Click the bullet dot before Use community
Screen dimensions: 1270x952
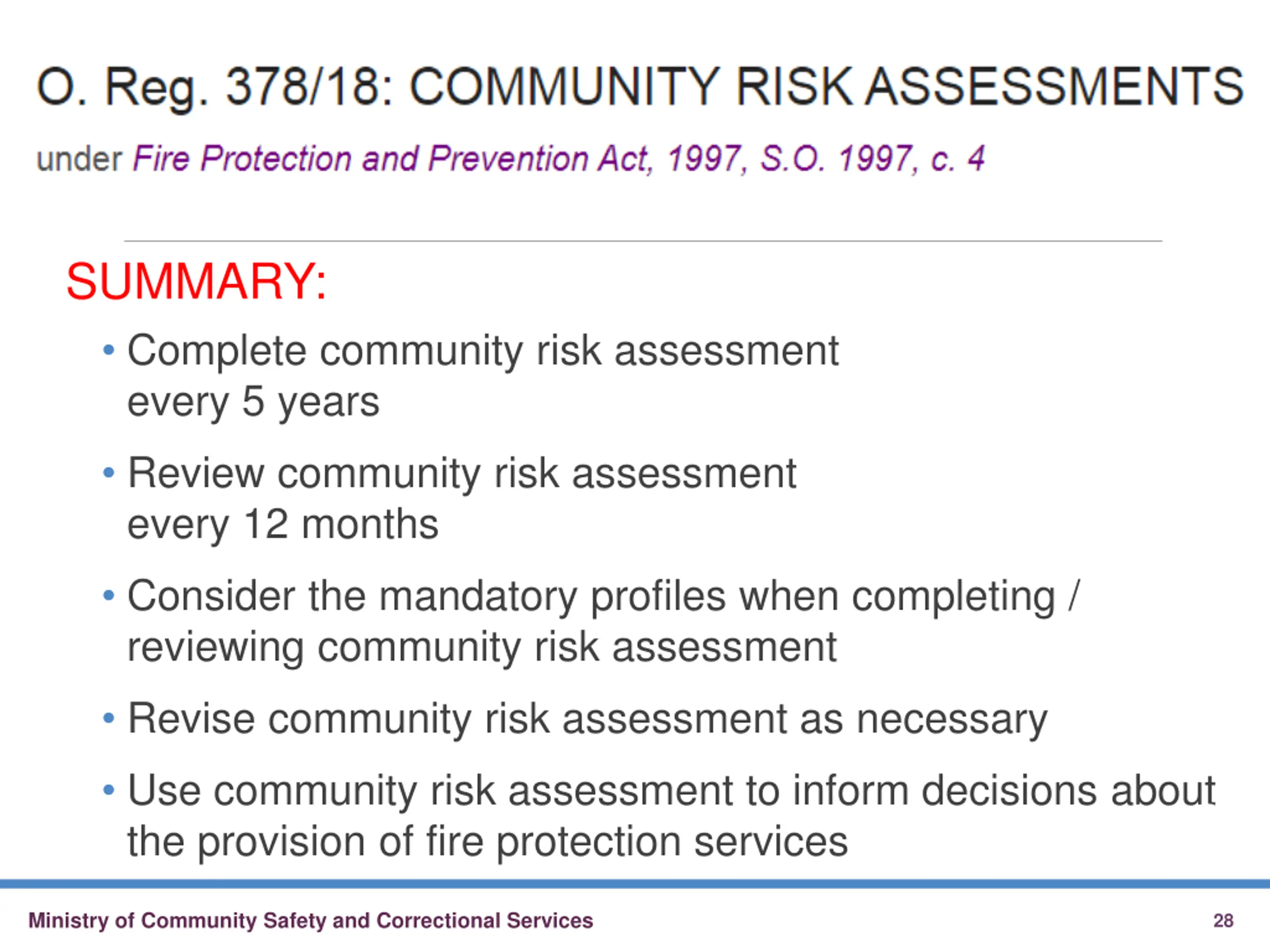109,790
